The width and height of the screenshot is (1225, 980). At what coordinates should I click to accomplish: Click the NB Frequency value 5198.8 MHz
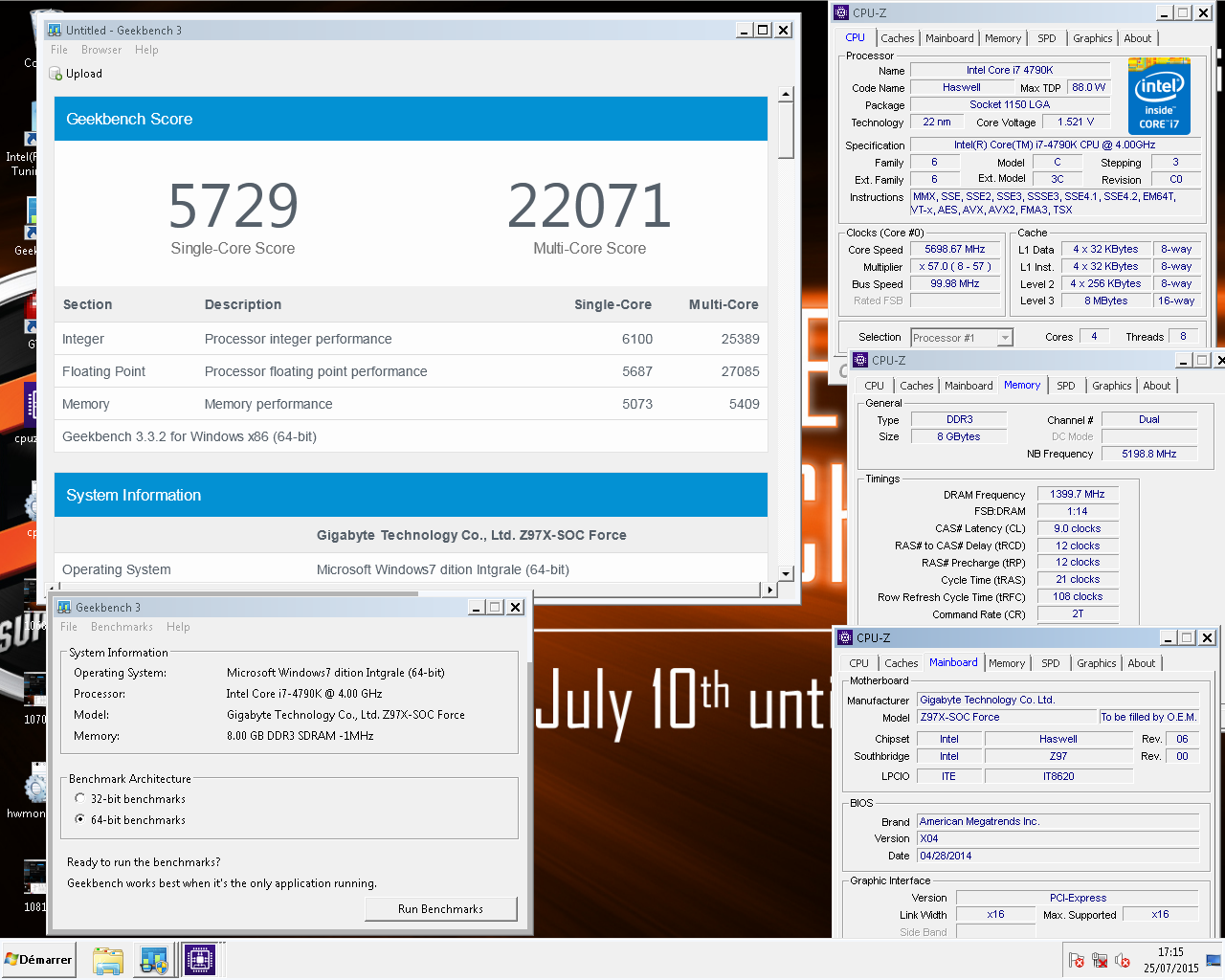coord(1149,454)
